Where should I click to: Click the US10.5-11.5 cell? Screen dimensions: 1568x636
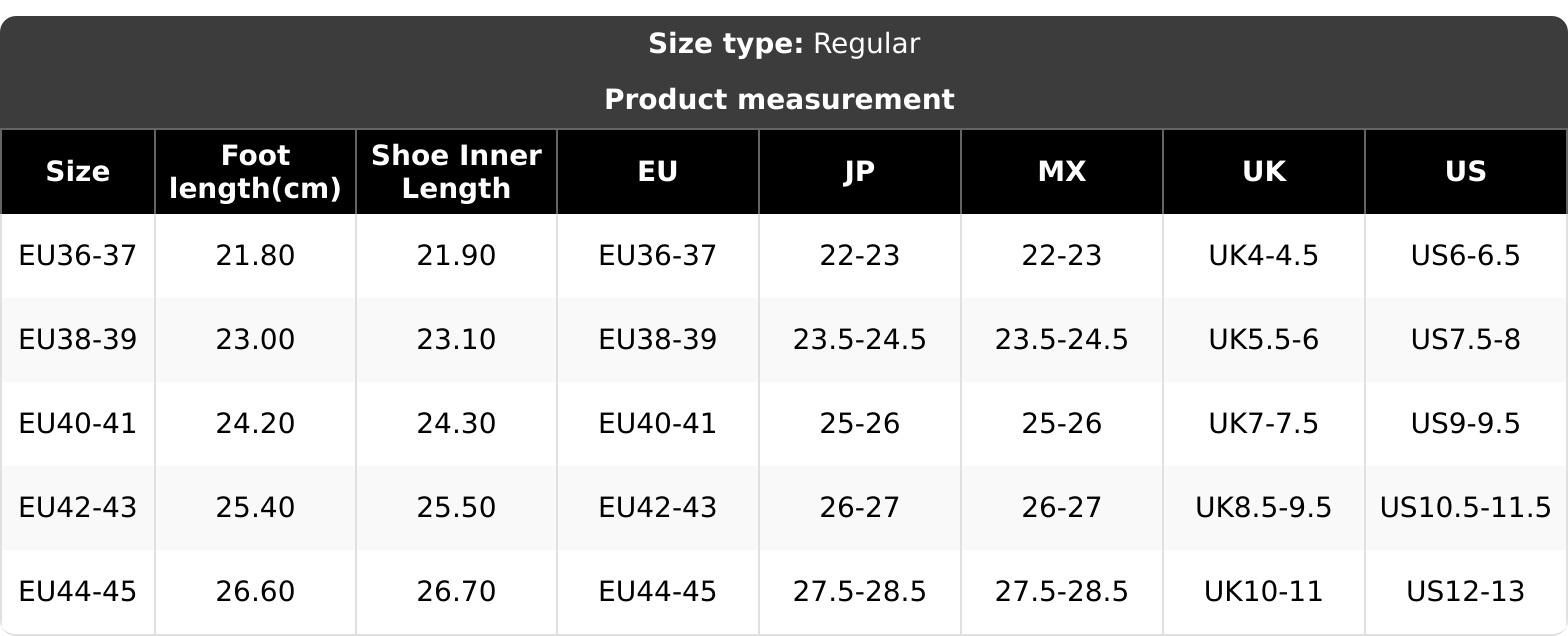click(1465, 508)
